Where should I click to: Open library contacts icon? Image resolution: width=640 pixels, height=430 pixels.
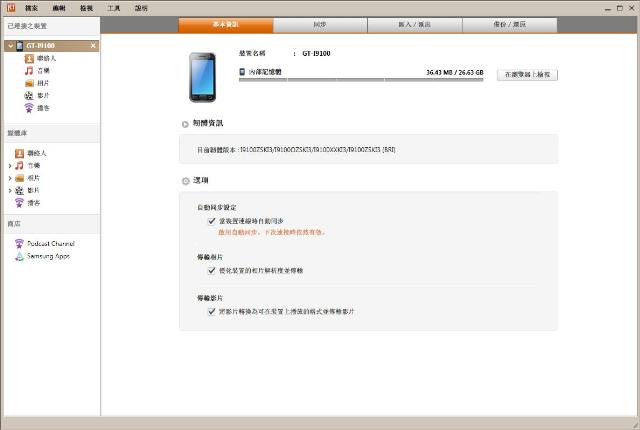pyautogui.click(x=19, y=153)
